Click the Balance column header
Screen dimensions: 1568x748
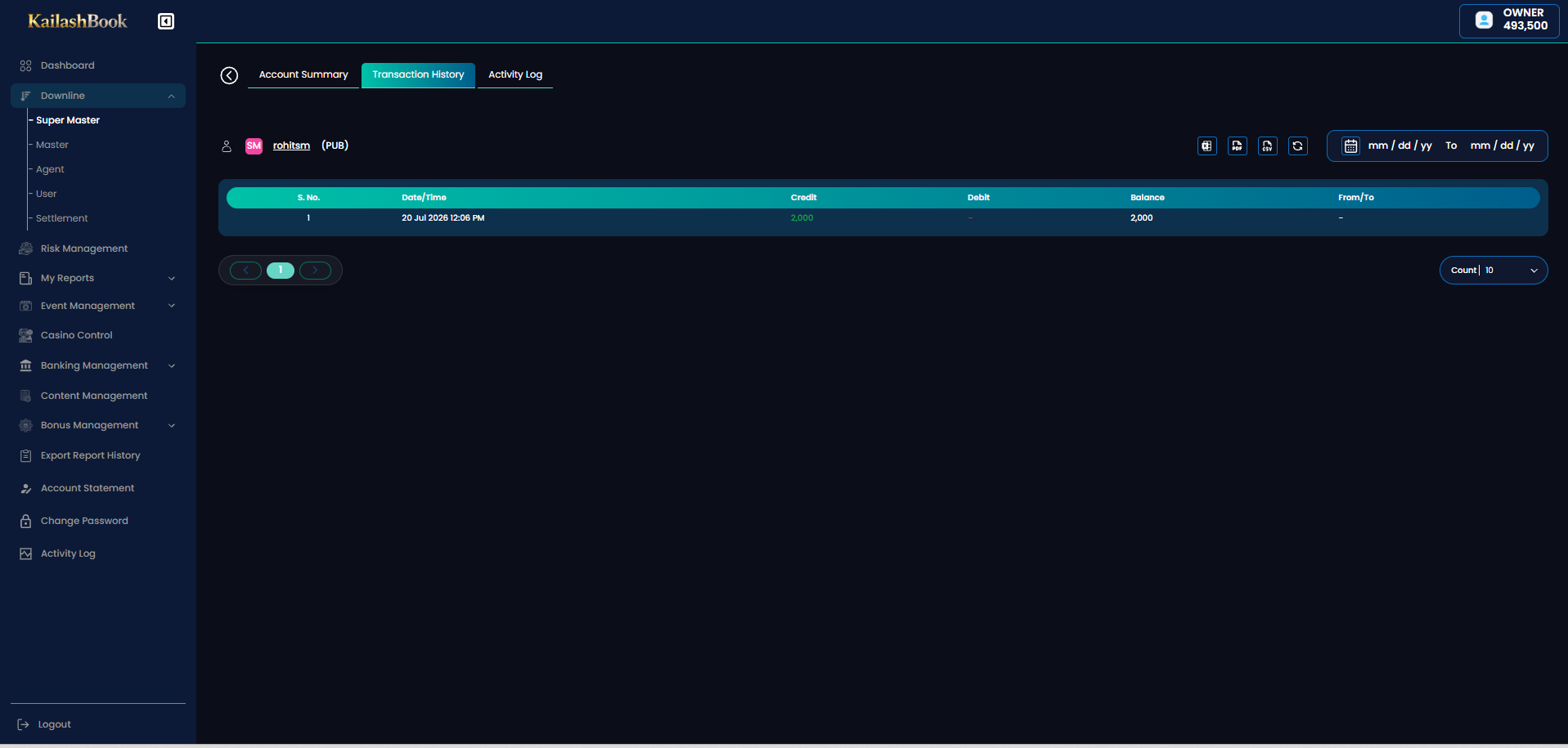1148,198
